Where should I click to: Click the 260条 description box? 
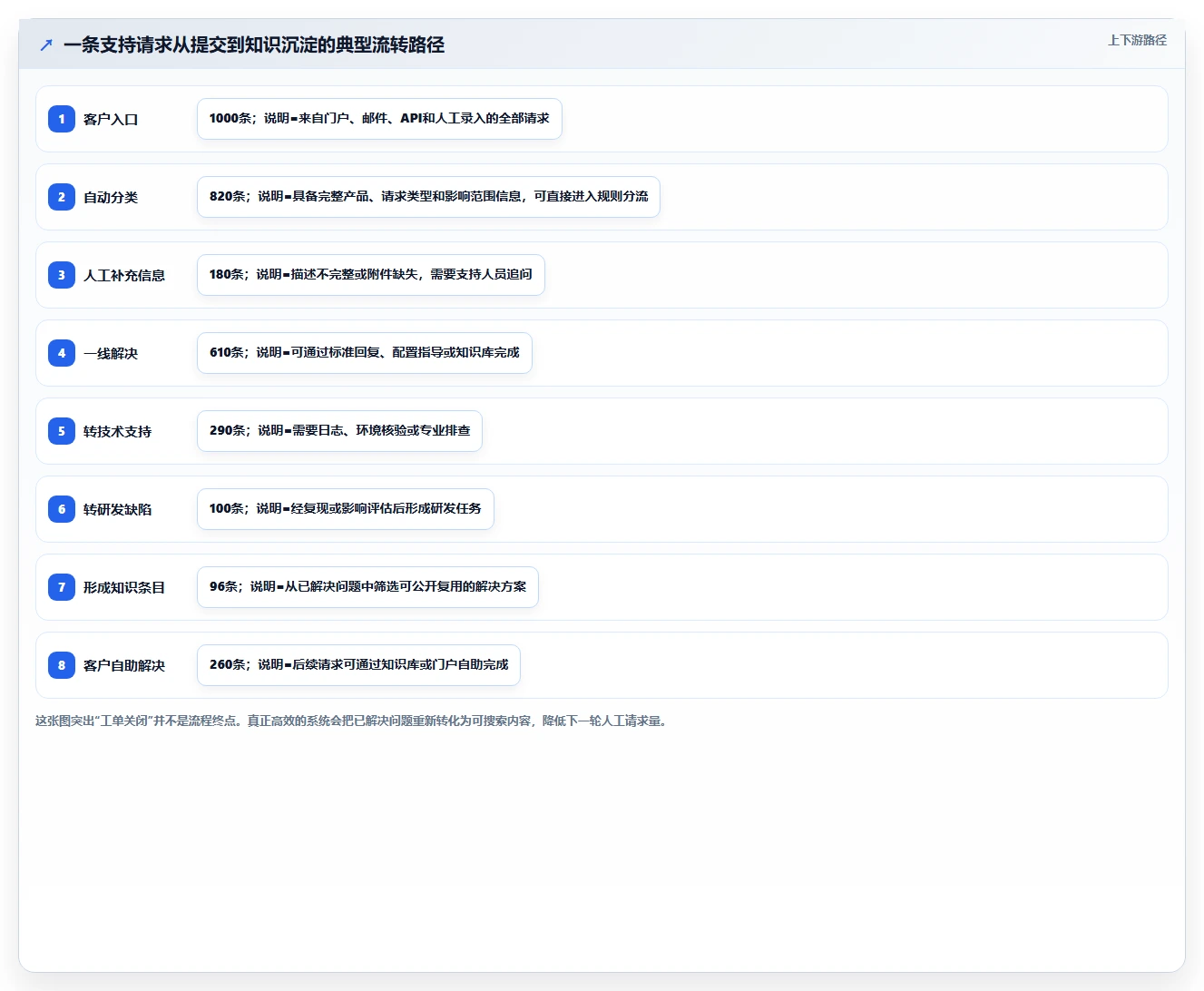tap(358, 665)
